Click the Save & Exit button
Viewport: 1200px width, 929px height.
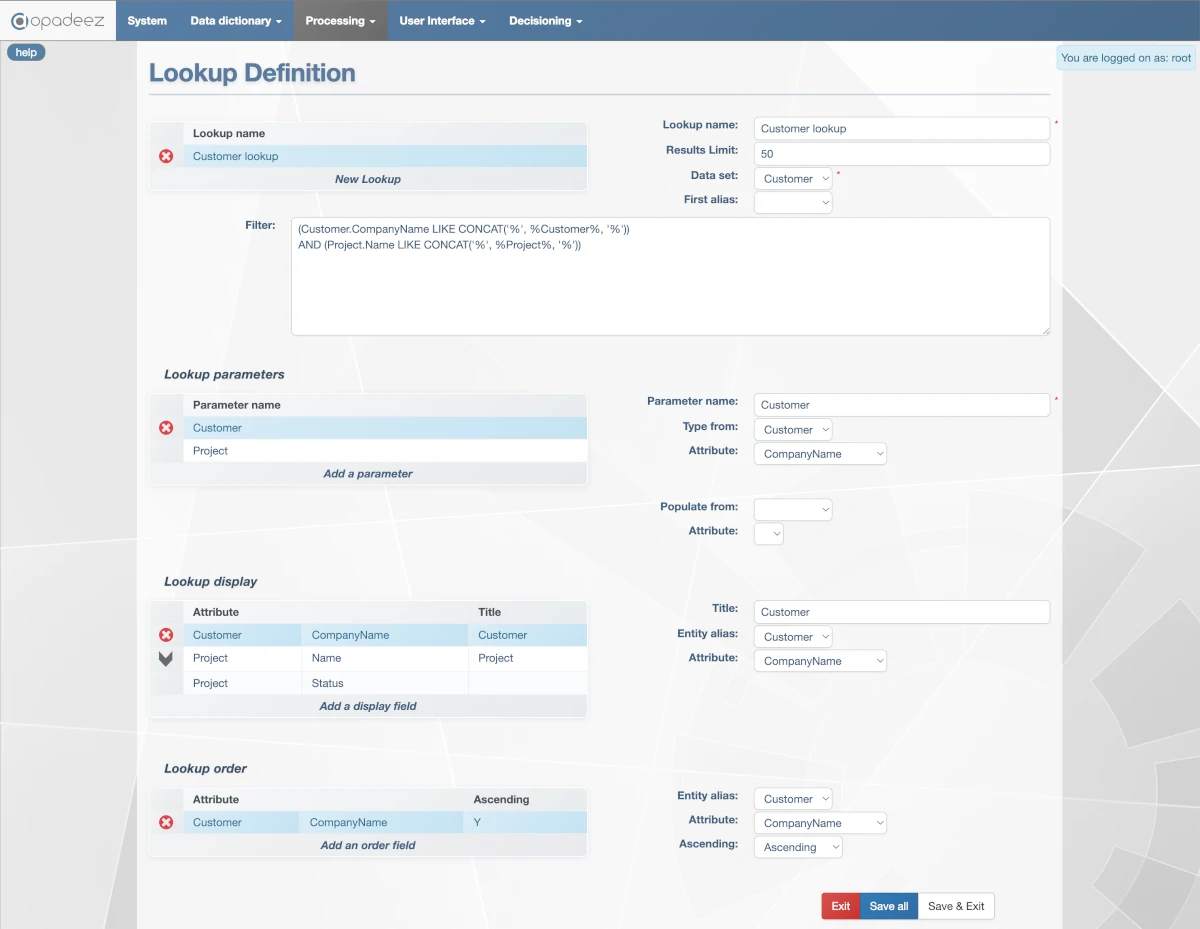pyautogui.click(x=956, y=905)
